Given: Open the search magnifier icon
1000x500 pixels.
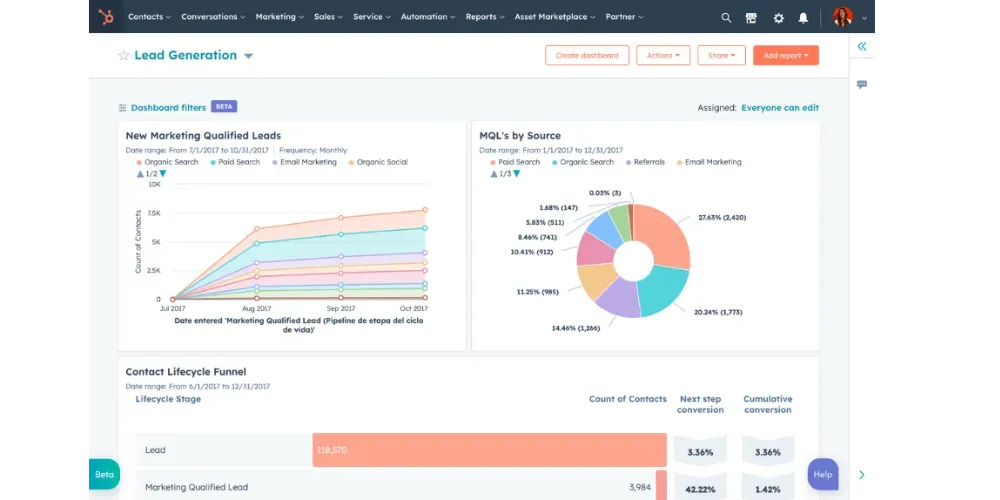Looking at the screenshot, I should tap(726, 18).
